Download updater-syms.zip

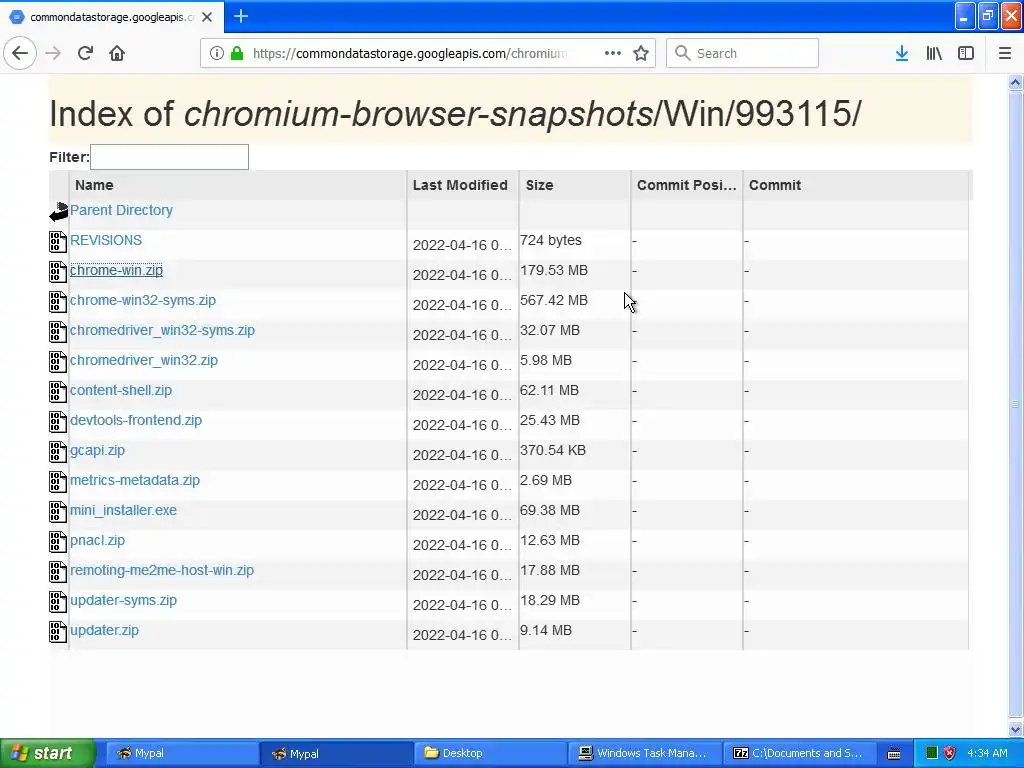(123, 601)
